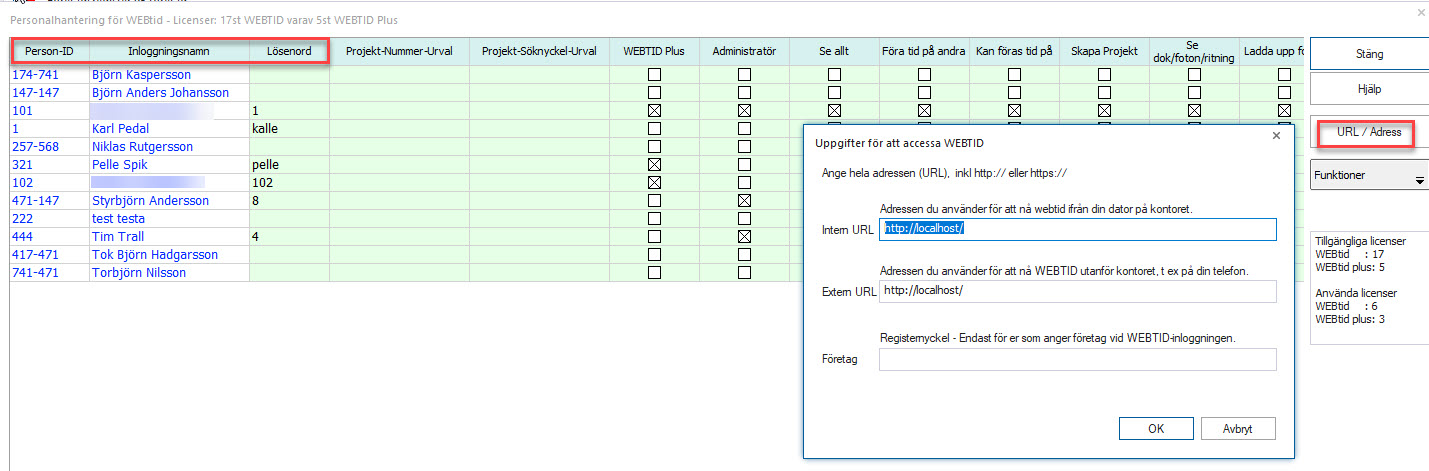1429x471 pixels.
Task: Select the Företag registry key field
Action: coord(1078,359)
